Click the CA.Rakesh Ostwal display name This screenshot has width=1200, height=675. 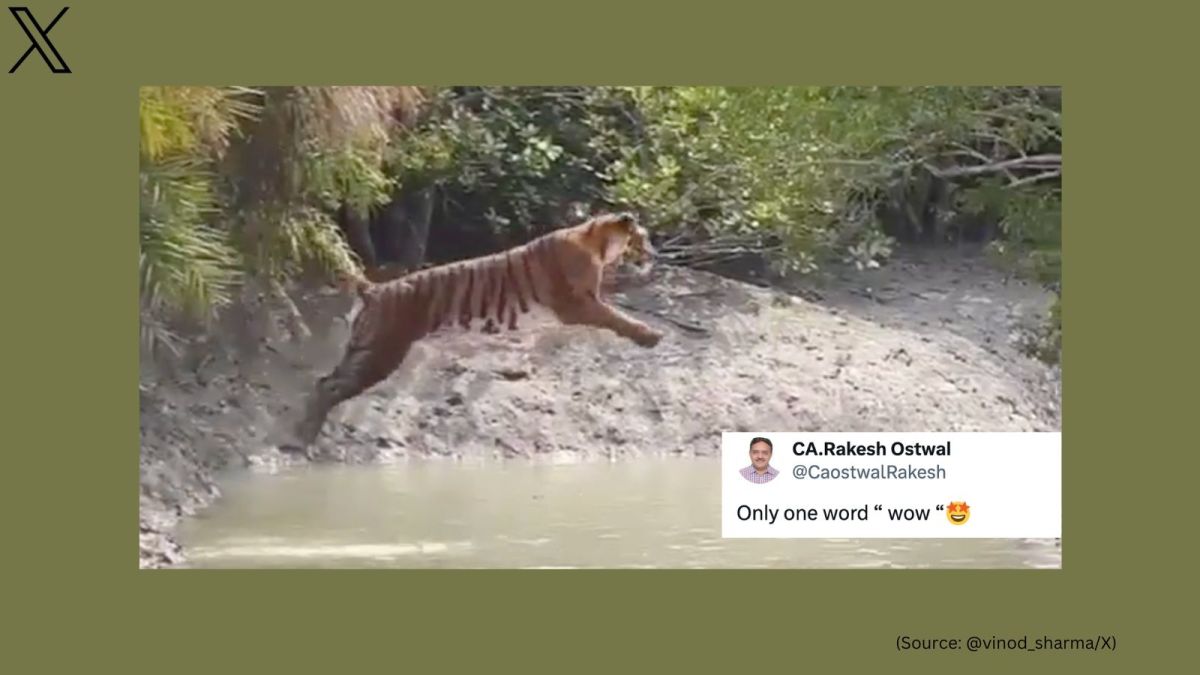(871, 449)
